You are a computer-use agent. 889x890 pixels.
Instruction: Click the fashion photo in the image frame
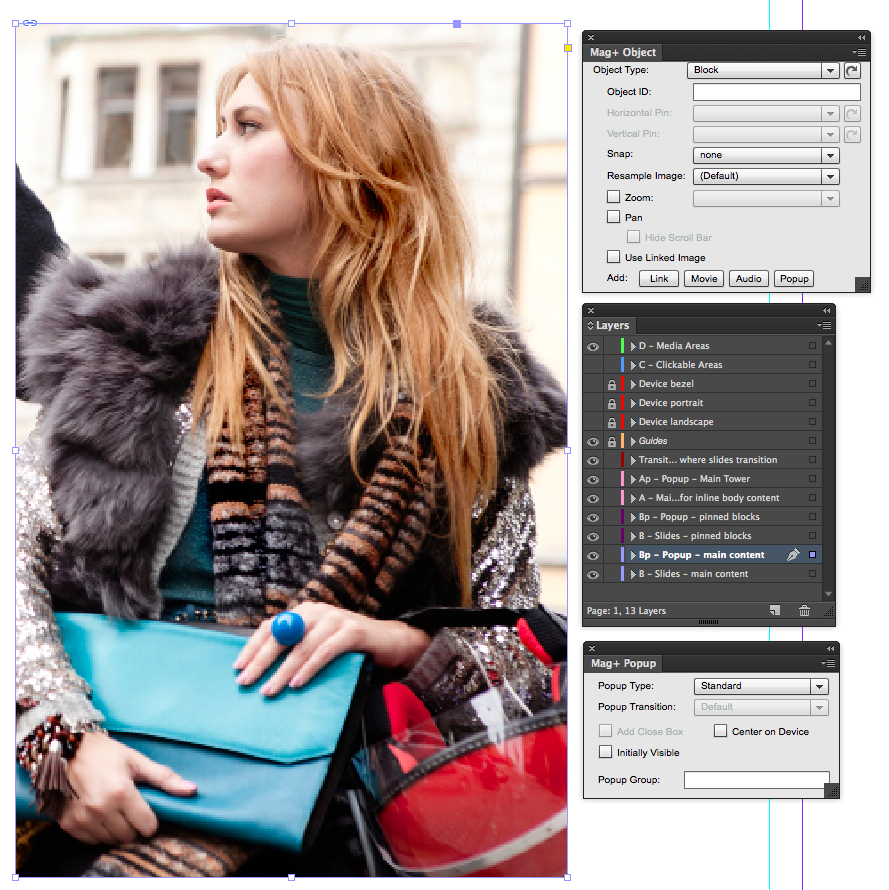pos(291,450)
